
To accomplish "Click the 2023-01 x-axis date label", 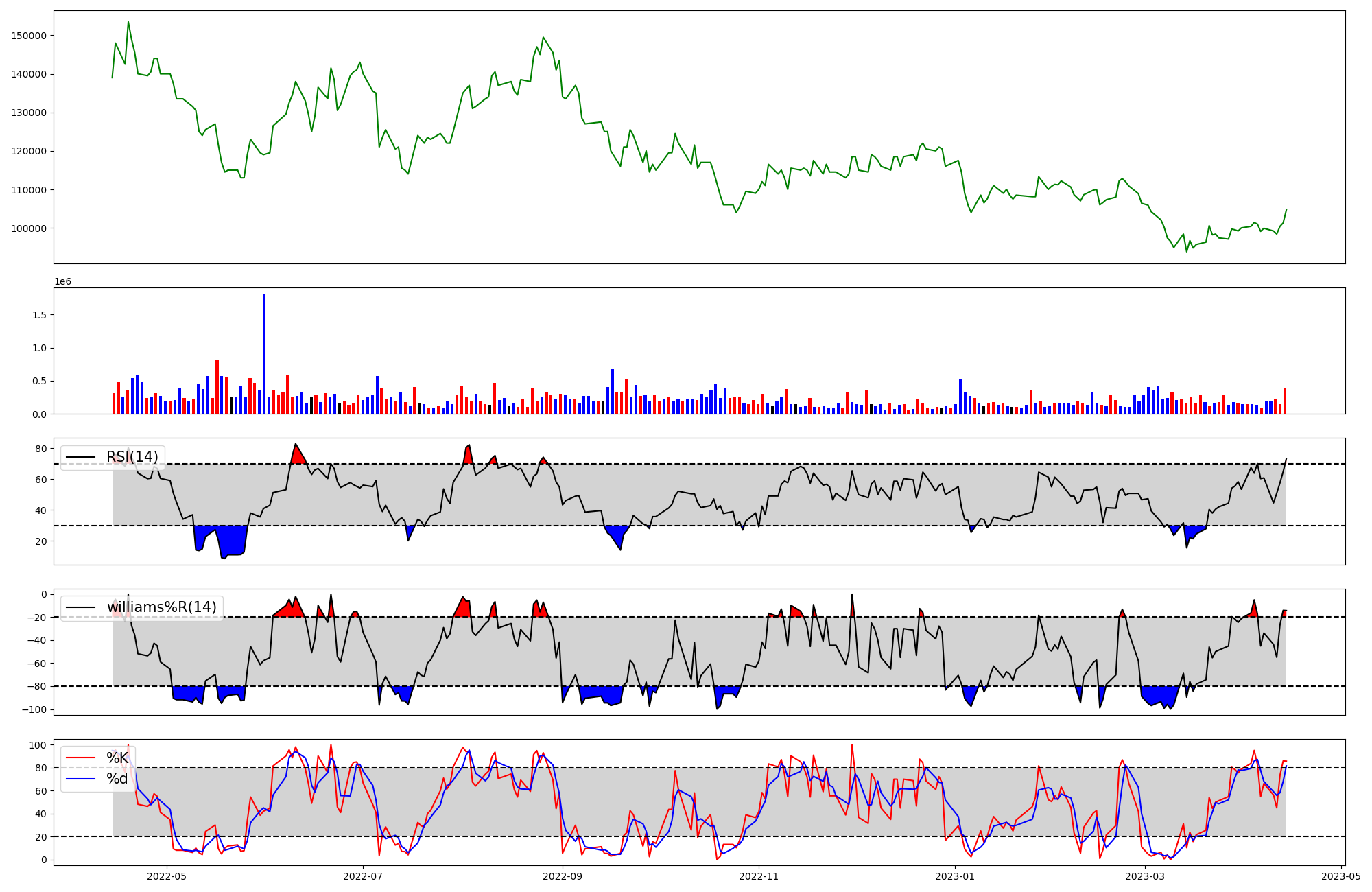I will tap(955, 876).
